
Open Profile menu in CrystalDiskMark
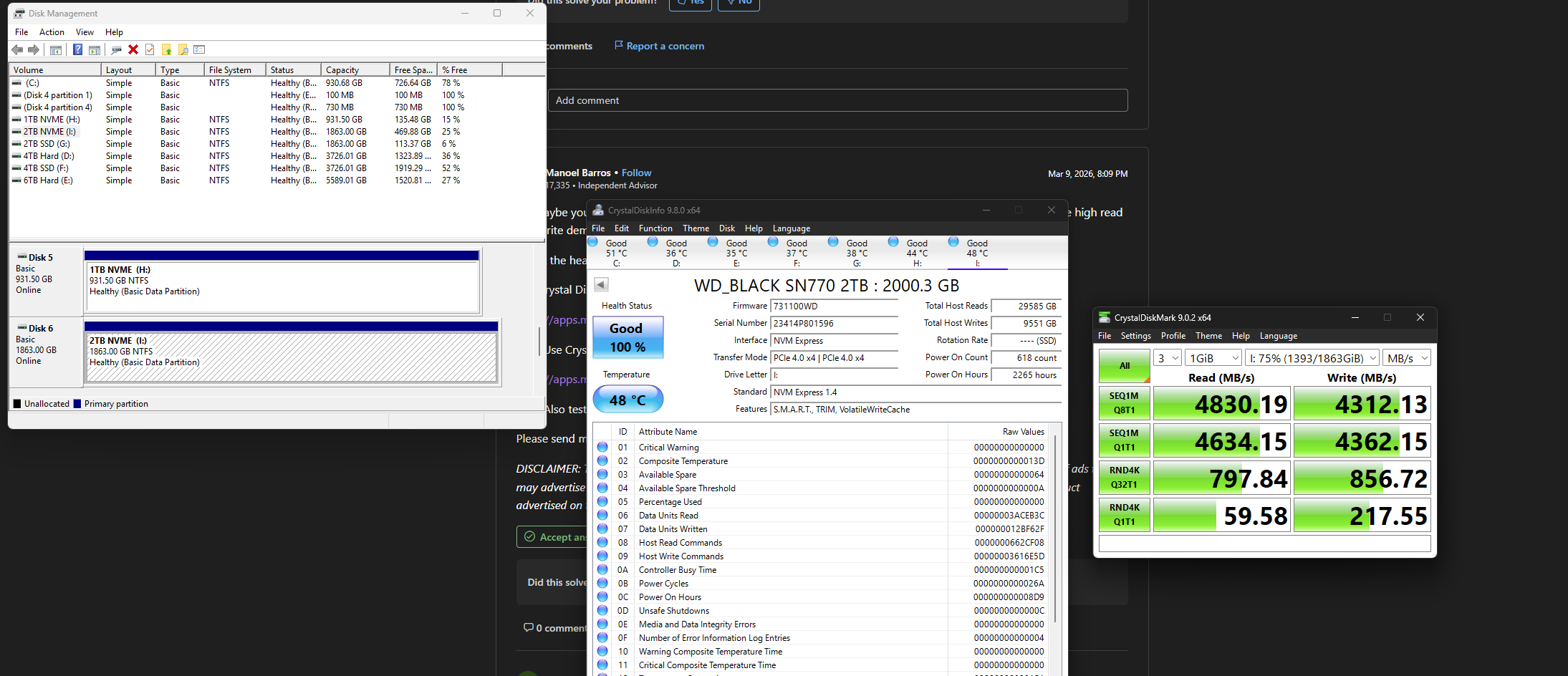point(1173,336)
